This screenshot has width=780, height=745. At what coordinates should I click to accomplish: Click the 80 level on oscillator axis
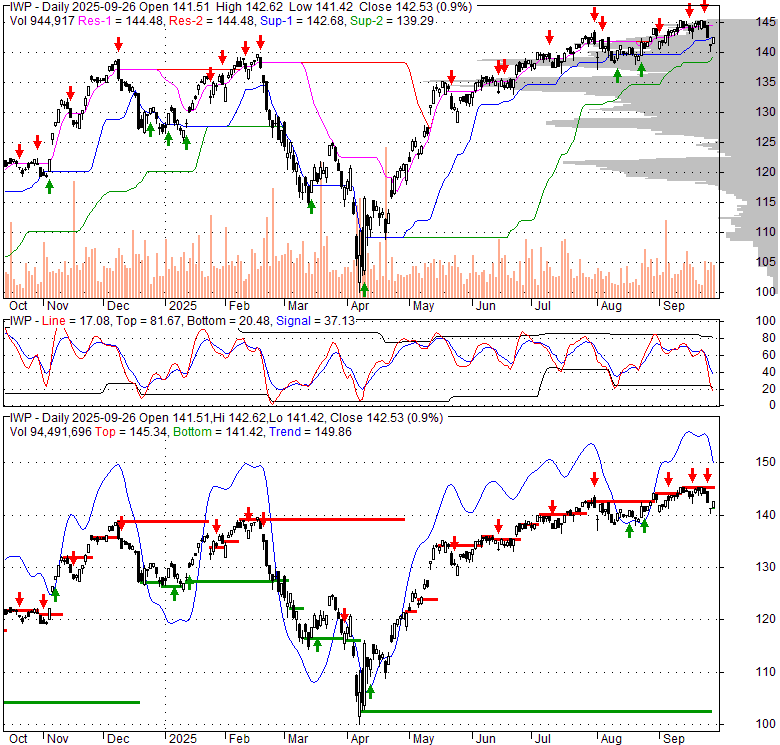tap(769, 338)
